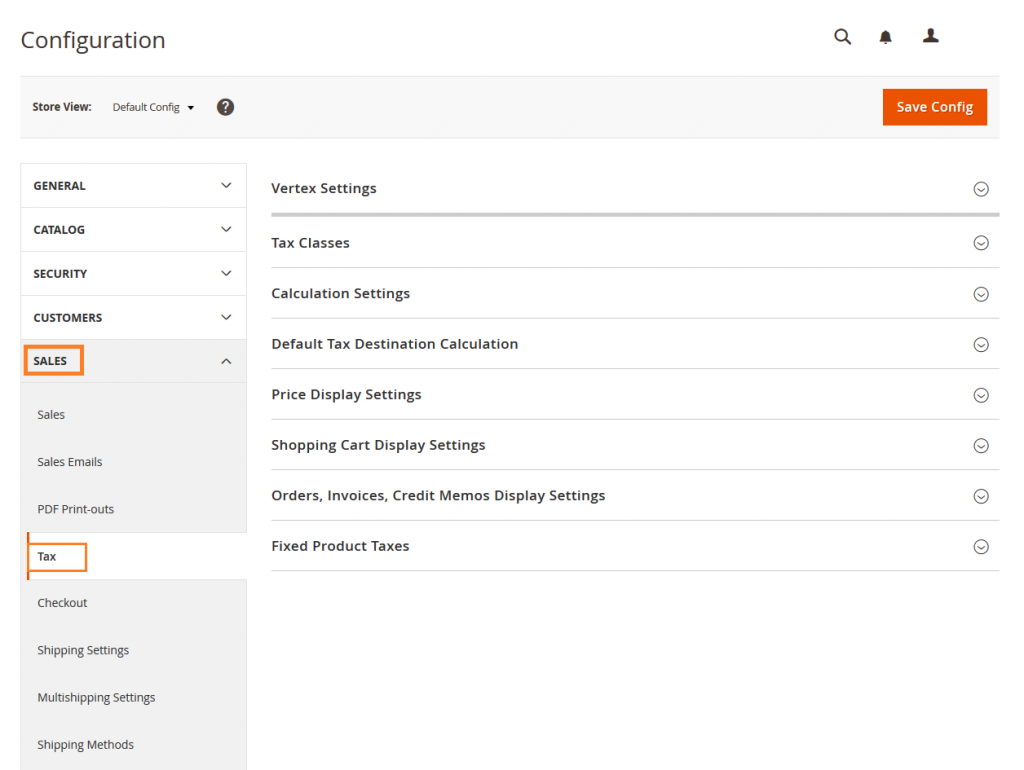Expand Price Display Settings circle arrow
This screenshot has width=1024, height=770.
pyautogui.click(x=981, y=395)
